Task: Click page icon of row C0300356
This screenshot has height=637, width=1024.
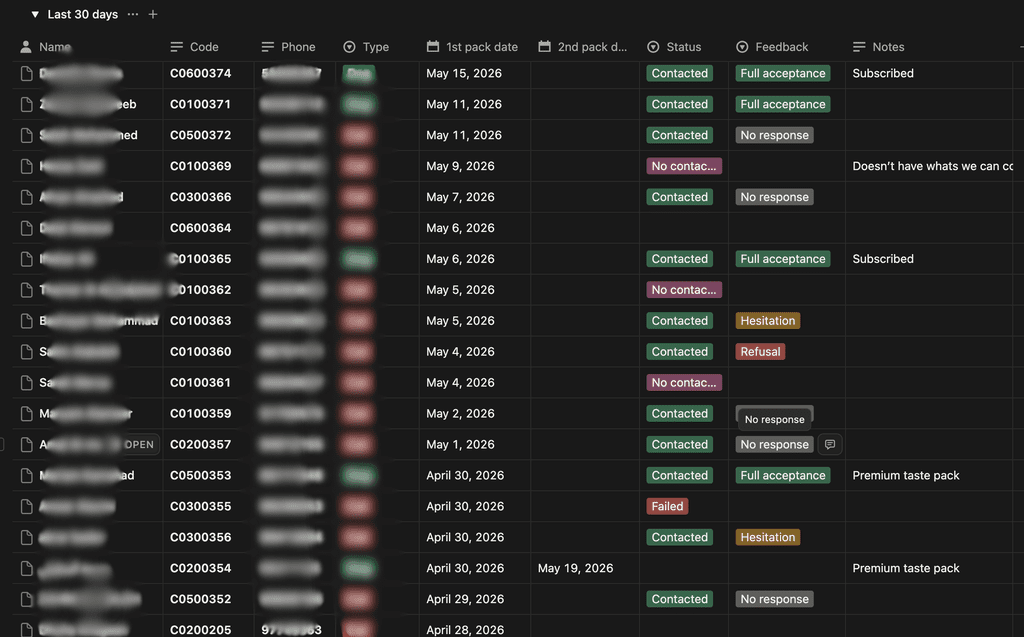Action: click(26, 537)
